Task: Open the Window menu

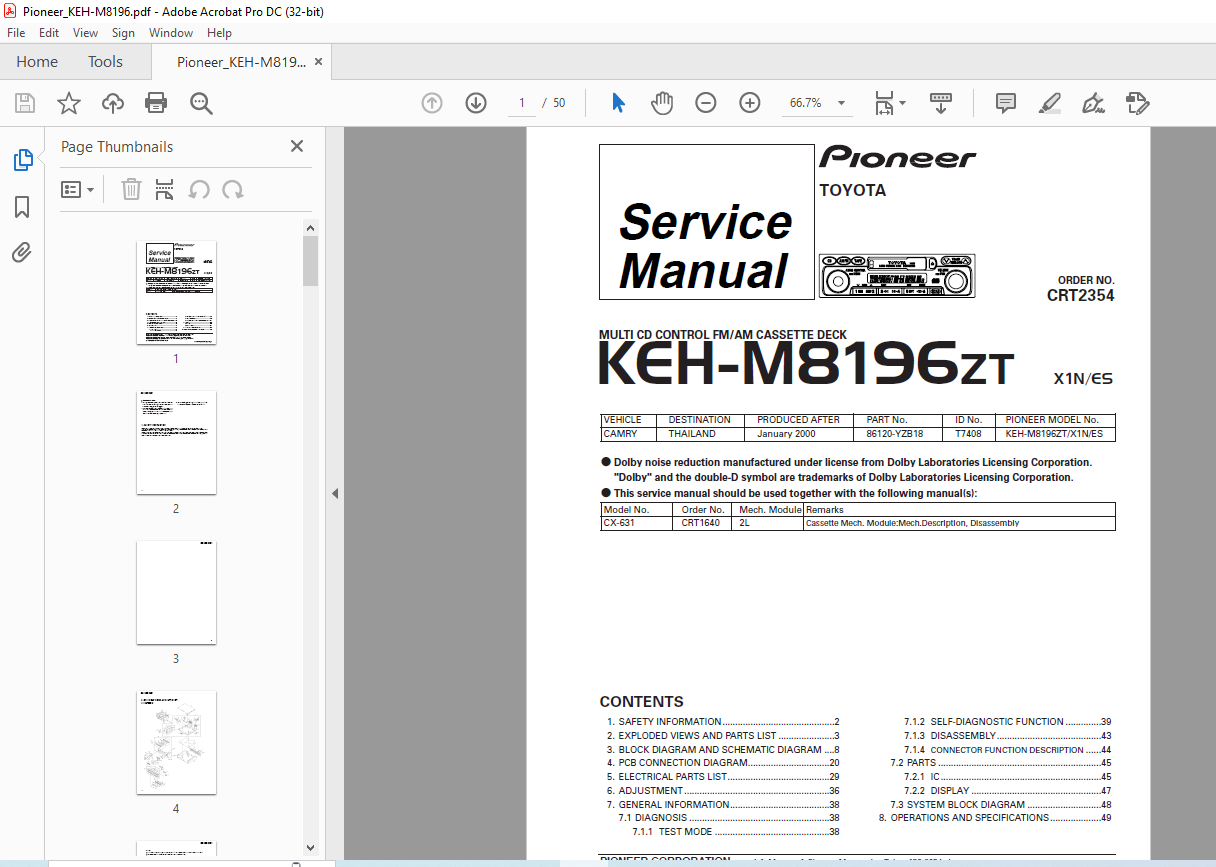Action: [x=171, y=33]
